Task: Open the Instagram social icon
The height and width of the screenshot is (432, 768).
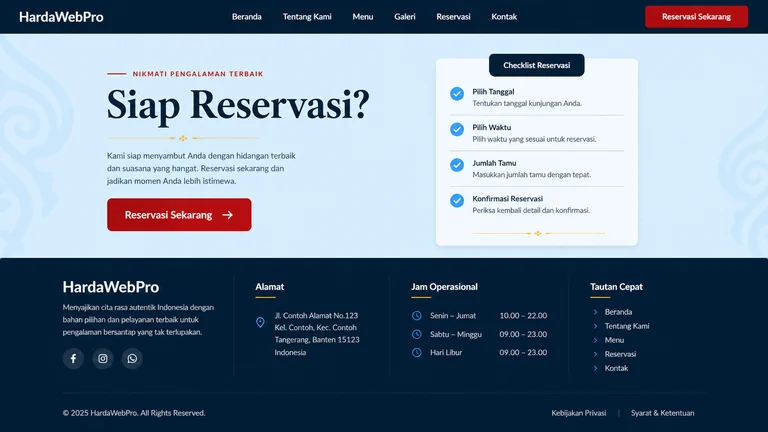Action: coord(103,359)
